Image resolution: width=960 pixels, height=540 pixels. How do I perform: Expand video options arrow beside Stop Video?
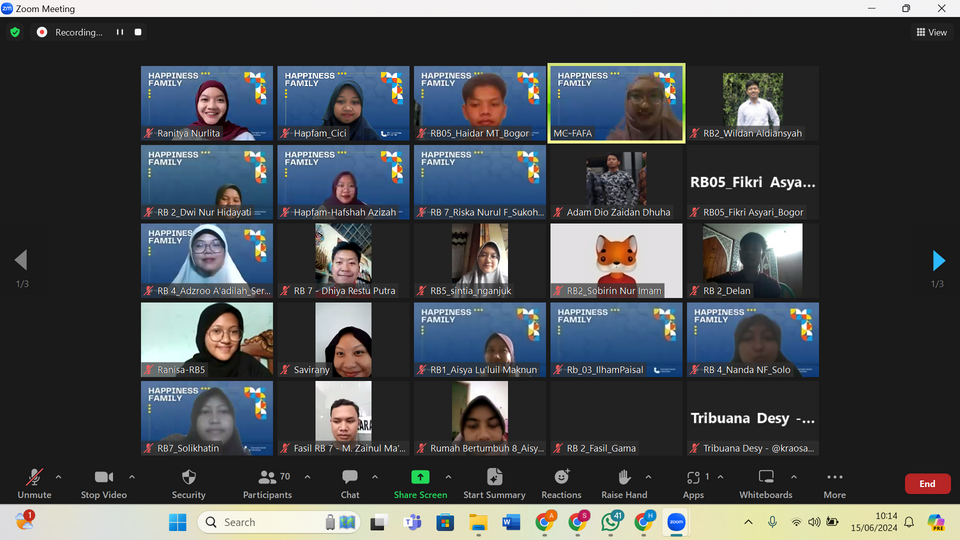coord(132,477)
